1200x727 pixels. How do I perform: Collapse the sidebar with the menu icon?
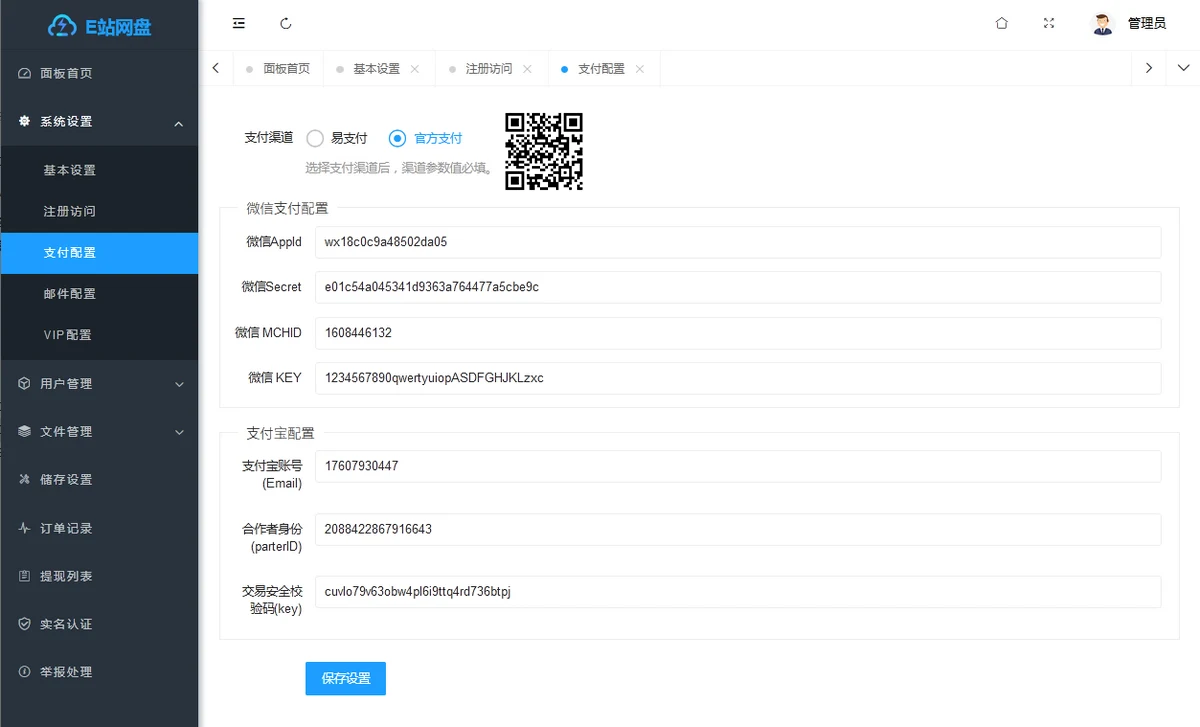coord(239,23)
